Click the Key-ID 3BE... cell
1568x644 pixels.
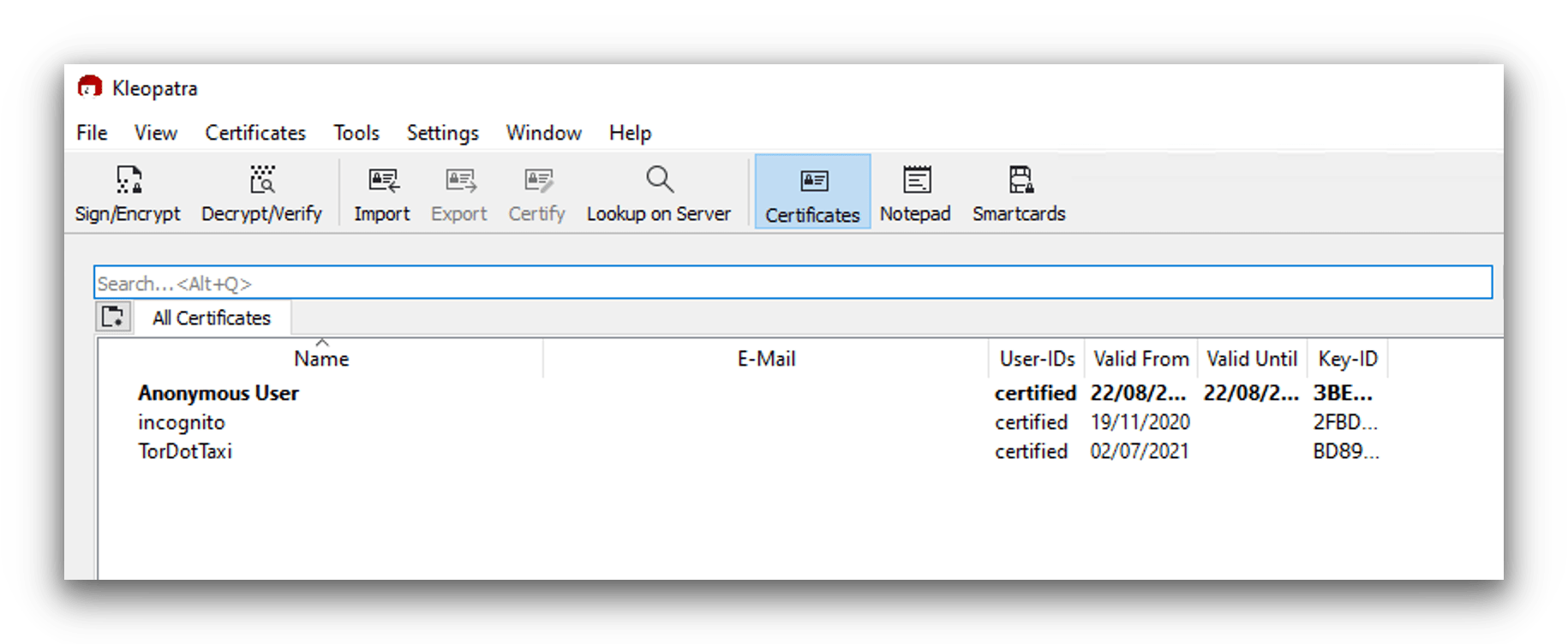[1343, 393]
